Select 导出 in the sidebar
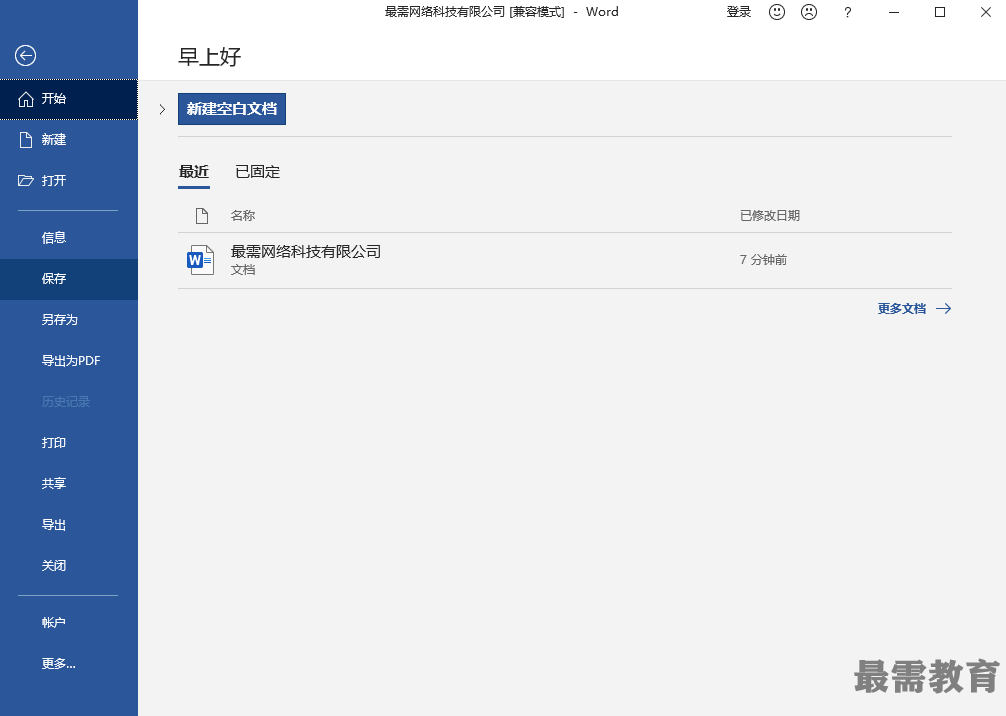 pyautogui.click(x=69, y=525)
